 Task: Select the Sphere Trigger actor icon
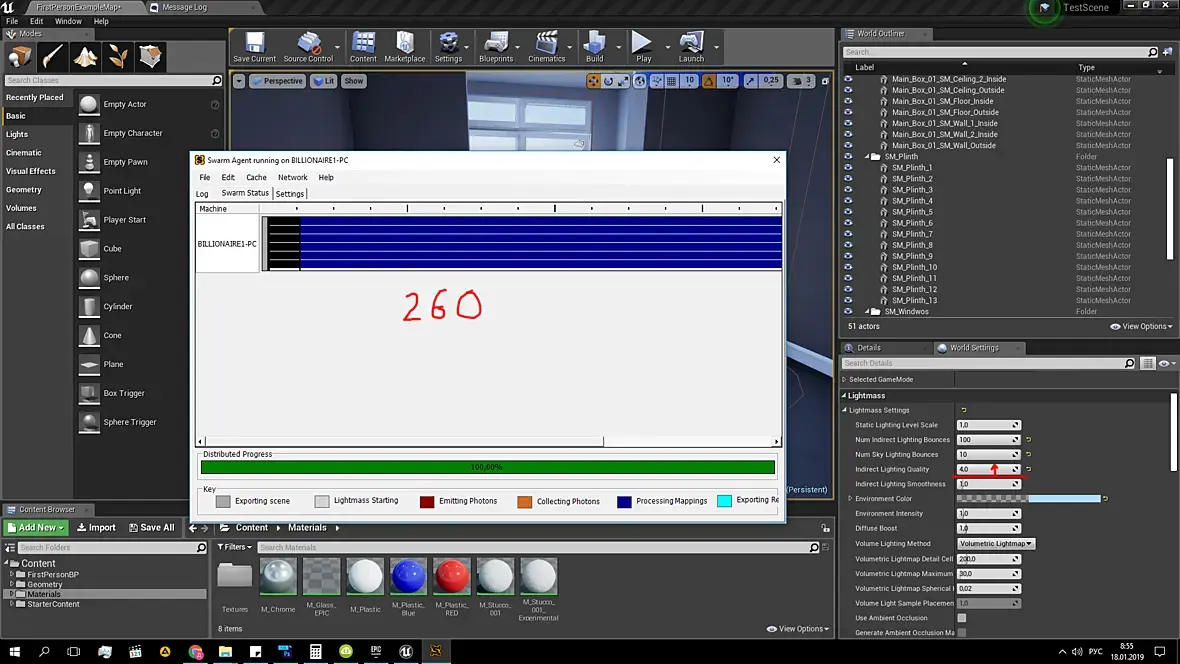89,422
